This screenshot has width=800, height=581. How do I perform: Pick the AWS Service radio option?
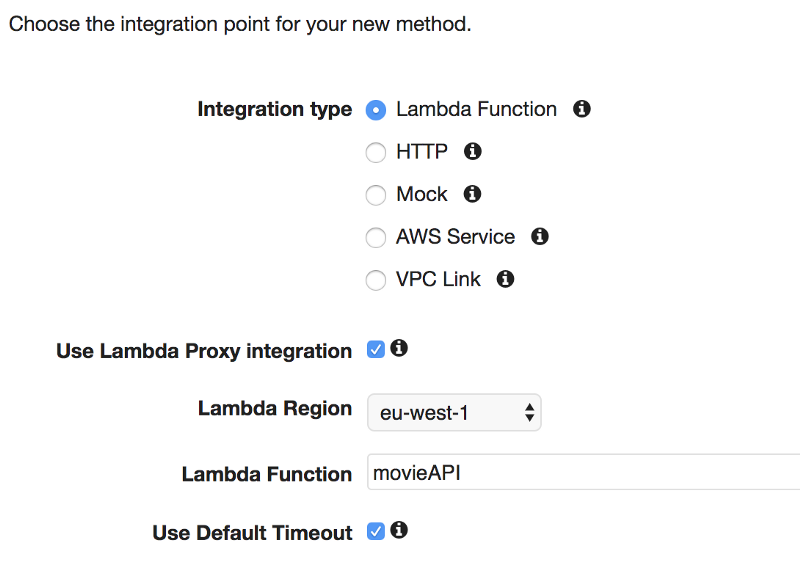pos(376,238)
